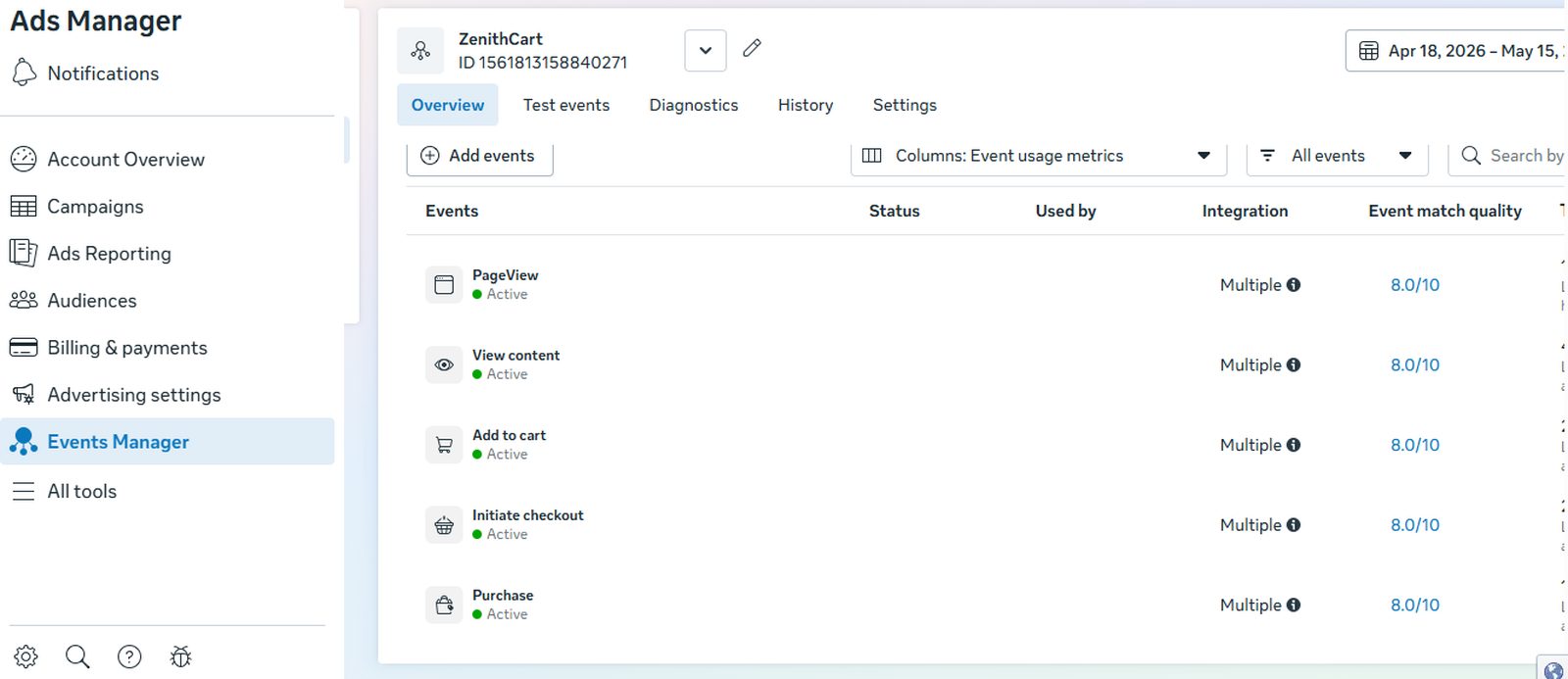The width and height of the screenshot is (1568, 679).
Task: Click the Audiences people icon
Action: click(x=24, y=300)
